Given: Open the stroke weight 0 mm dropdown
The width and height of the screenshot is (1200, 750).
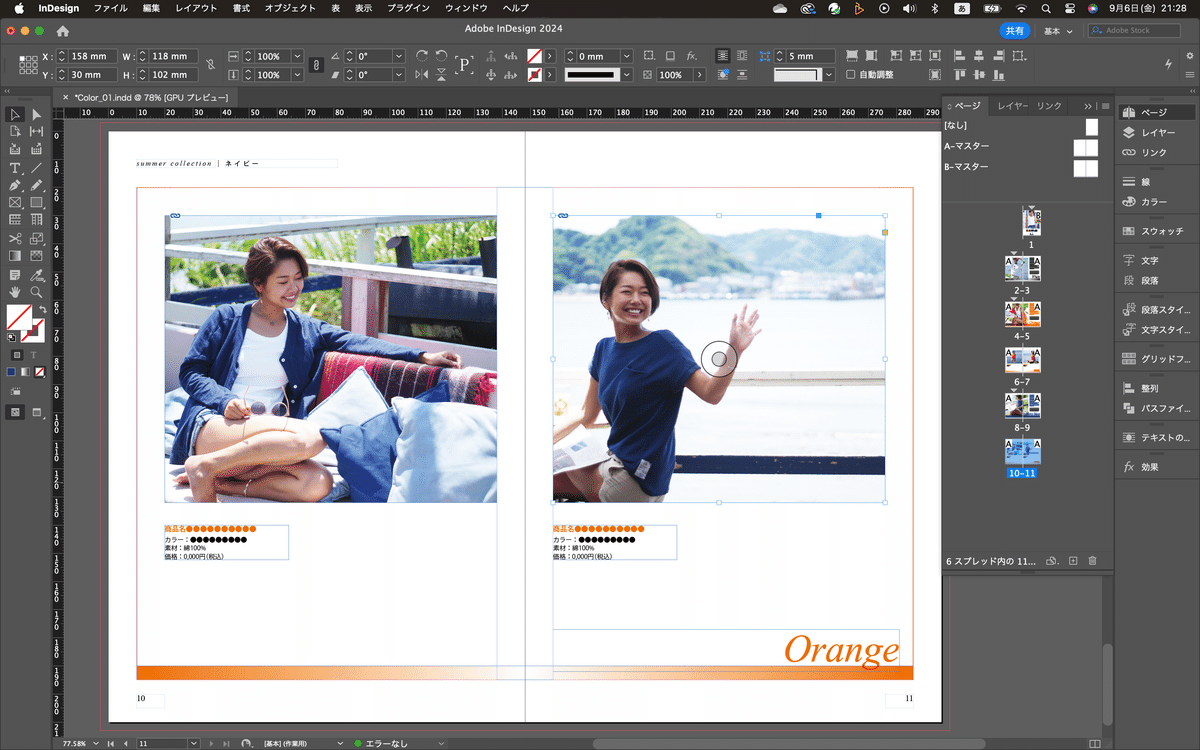Looking at the screenshot, I should click(x=627, y=57).
